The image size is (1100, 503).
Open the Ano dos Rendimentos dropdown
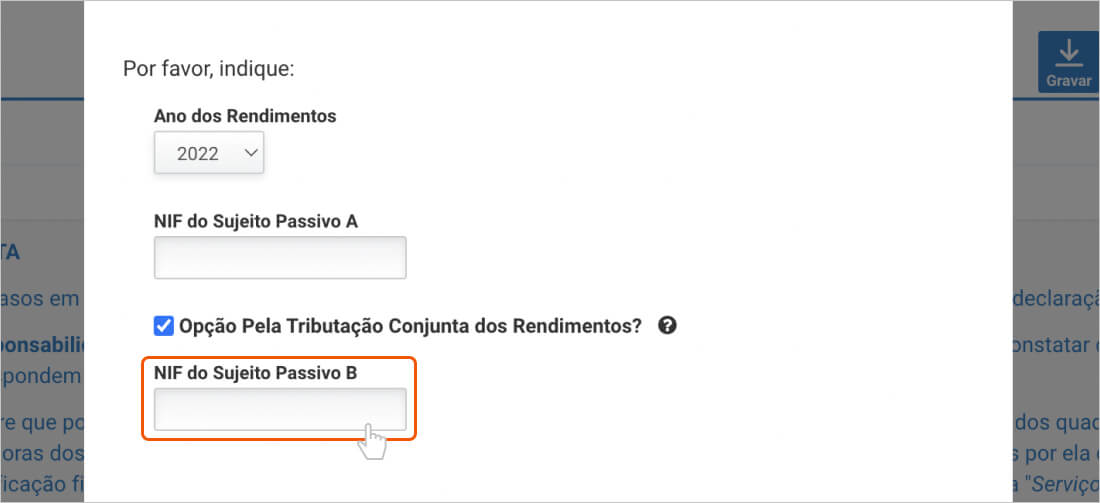[209, 154]
